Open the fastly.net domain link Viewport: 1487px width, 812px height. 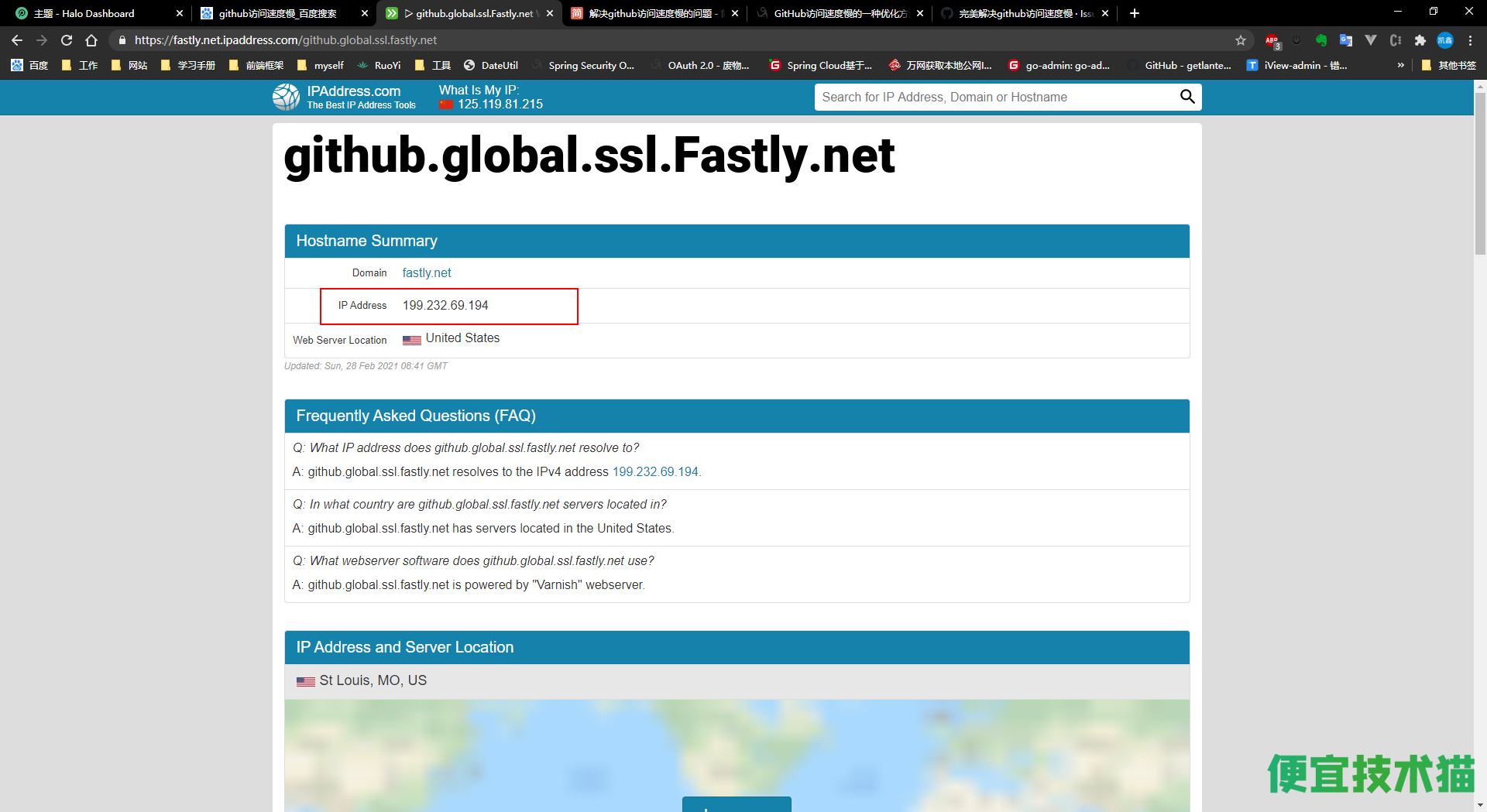pyautogui.click(x=427, y=272)
